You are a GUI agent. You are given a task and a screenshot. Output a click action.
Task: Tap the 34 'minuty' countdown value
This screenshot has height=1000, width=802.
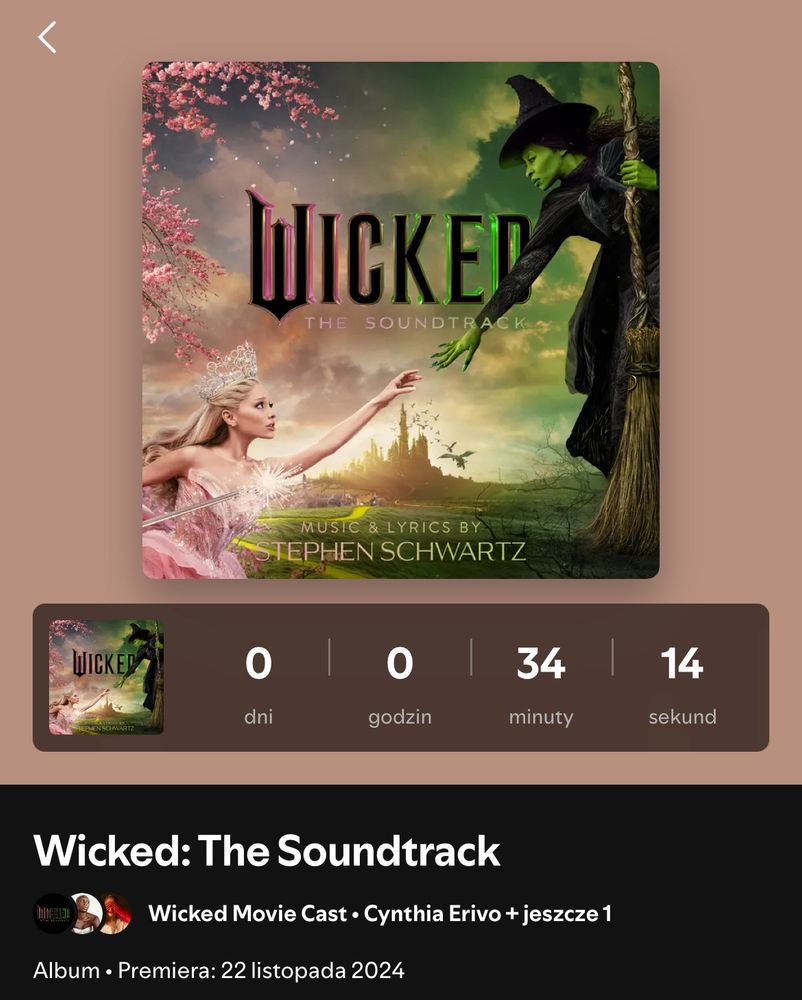point(541,663)
